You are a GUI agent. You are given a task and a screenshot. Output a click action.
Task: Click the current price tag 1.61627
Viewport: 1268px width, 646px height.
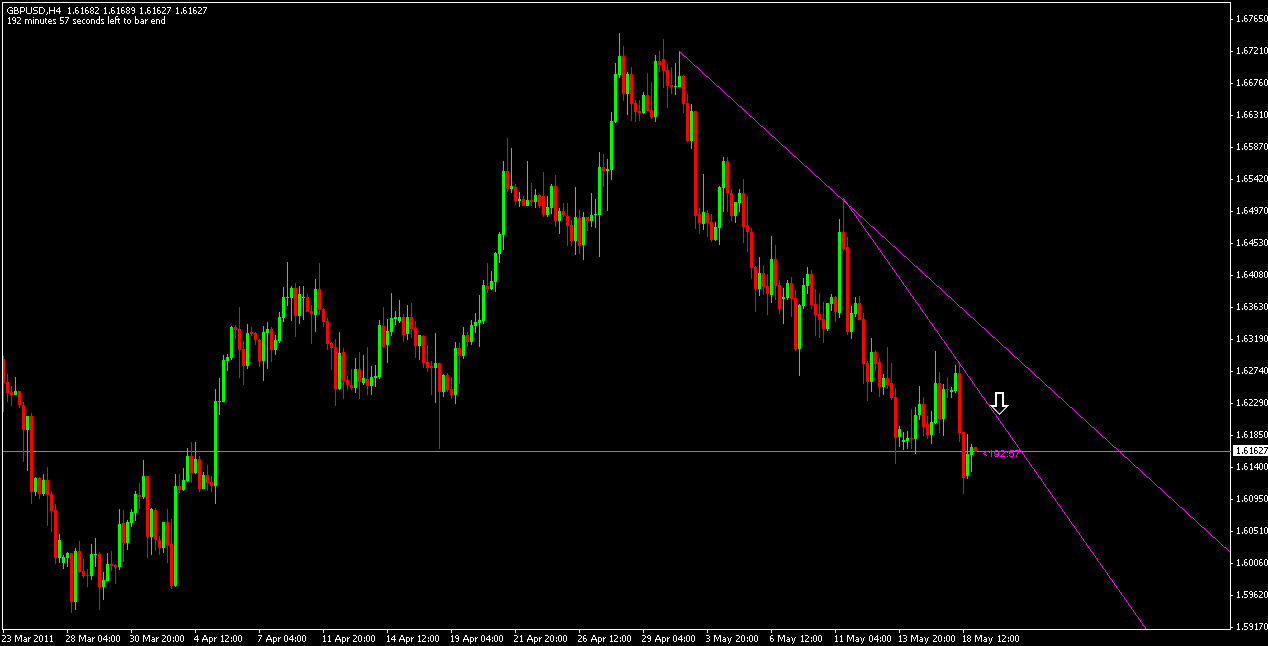click(x=1248, y=452)
